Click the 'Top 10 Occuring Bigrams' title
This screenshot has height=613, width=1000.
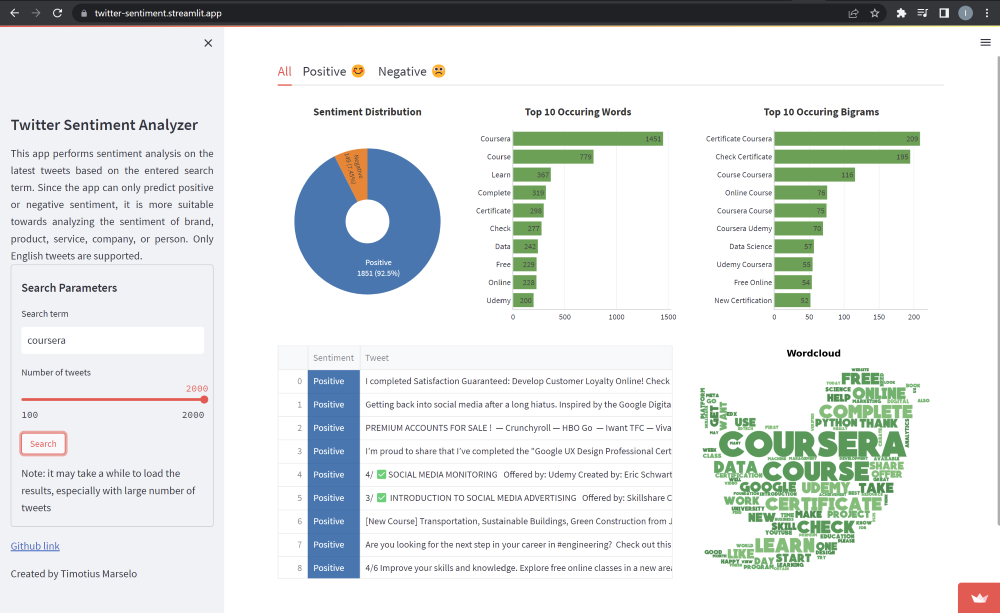pos(821,112)
